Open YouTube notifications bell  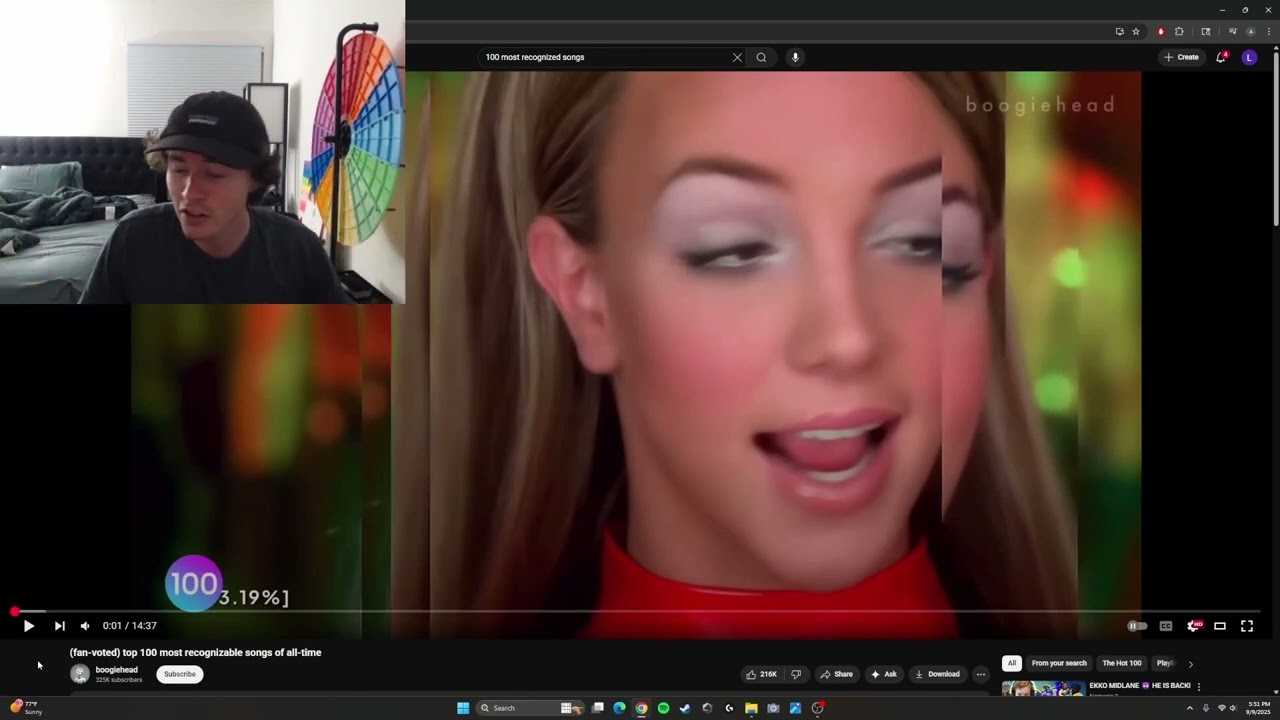point(1221,57)
